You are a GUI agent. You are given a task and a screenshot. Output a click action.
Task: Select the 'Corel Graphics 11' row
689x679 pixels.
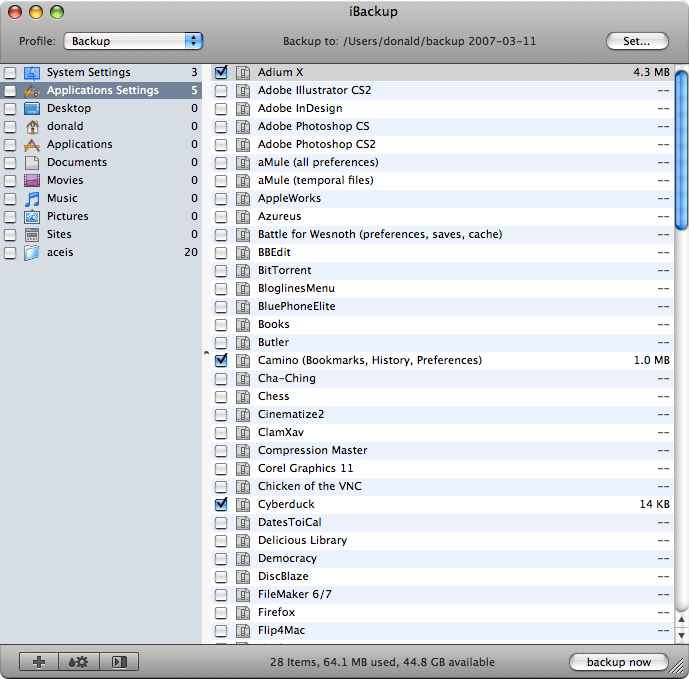442,468
